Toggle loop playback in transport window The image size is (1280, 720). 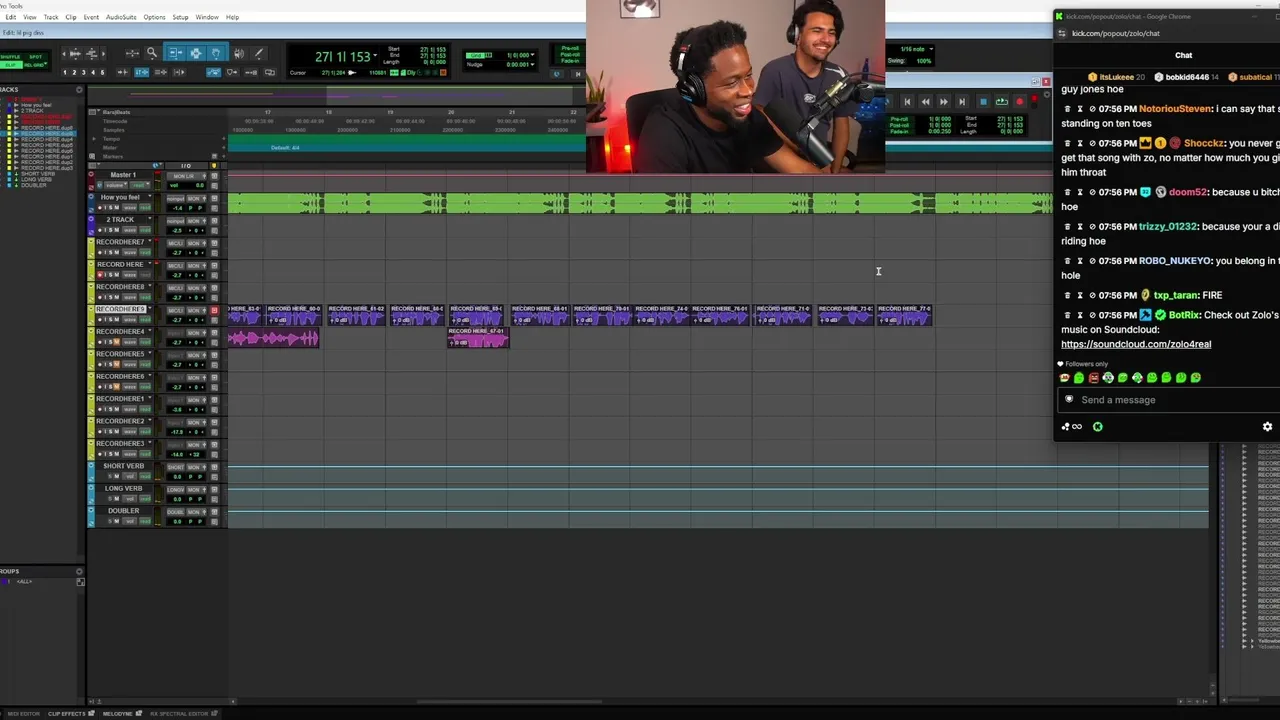pyautogui.click(x=1002, y=102)
